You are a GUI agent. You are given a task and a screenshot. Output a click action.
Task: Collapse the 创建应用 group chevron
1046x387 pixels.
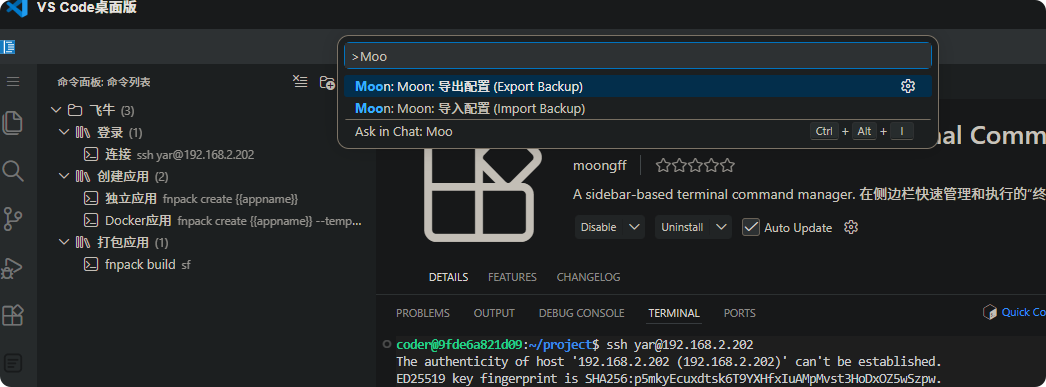tap(64, 176)
